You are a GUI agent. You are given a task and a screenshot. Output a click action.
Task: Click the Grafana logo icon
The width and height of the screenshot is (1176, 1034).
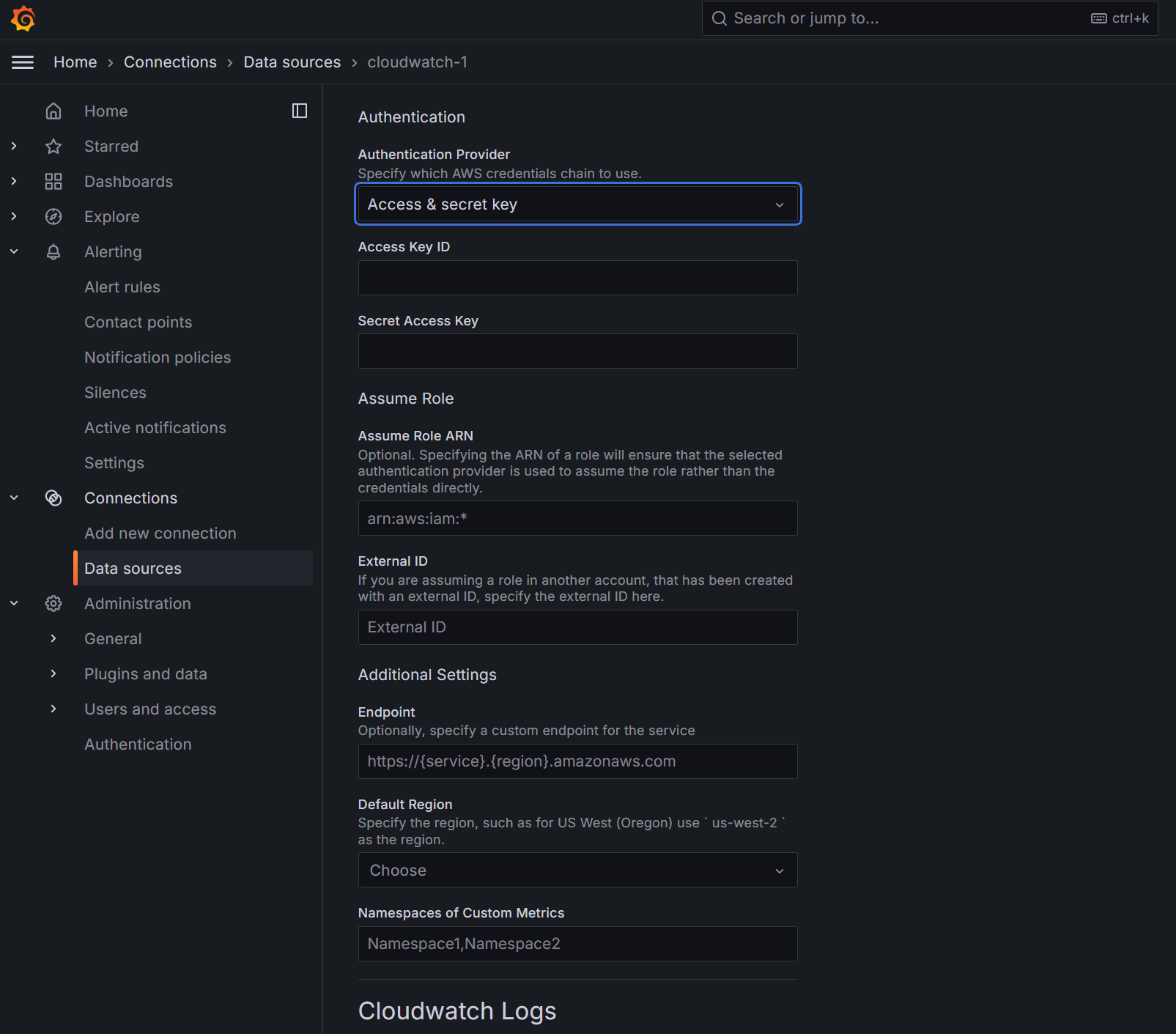23,18
